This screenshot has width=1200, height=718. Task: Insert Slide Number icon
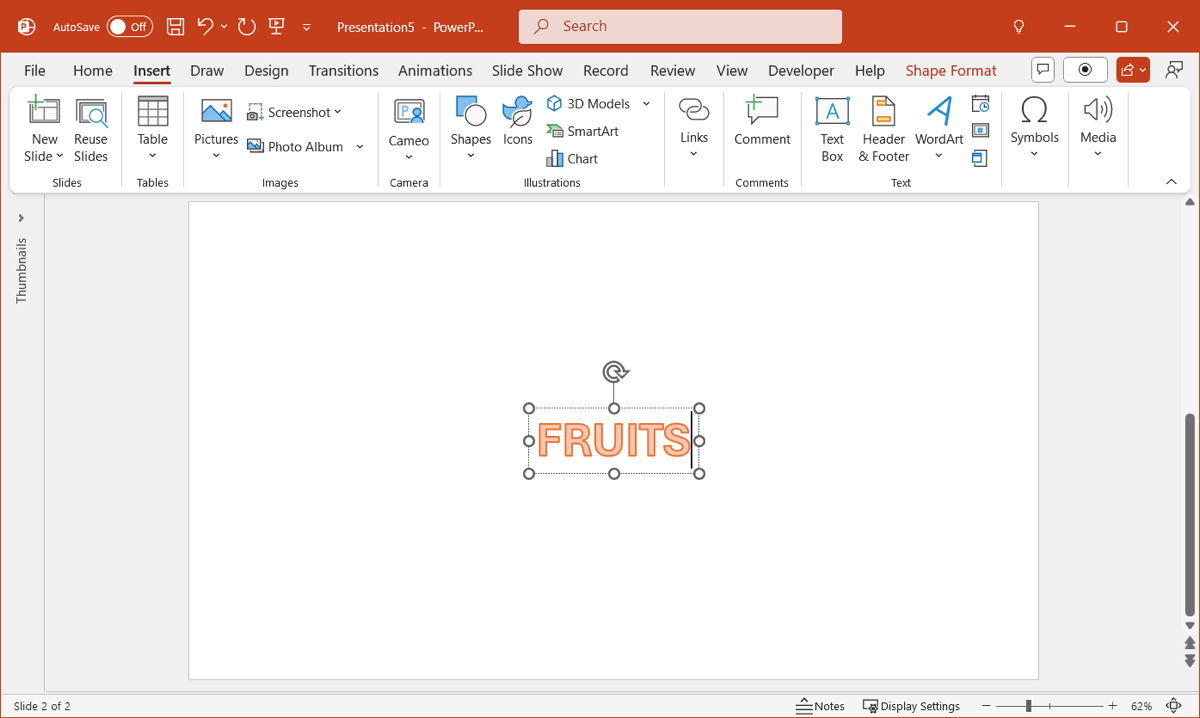click(x=981, y=131)
